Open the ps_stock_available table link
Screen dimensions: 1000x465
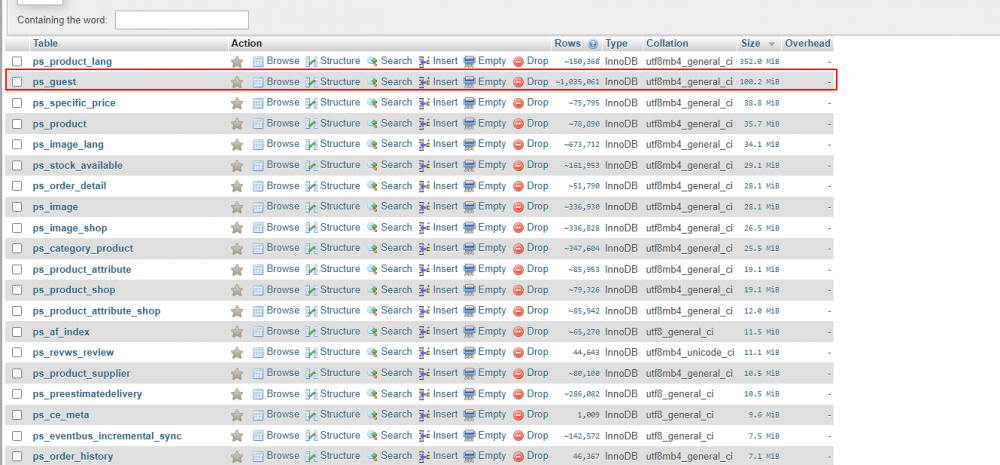click(78, 166)
